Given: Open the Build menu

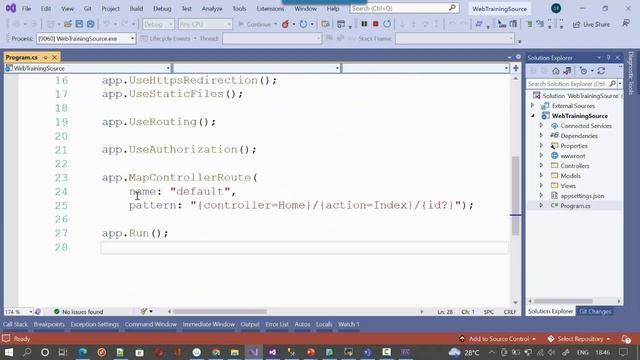Looking at the screenshot, I should pyautogui.click(x=136, y=9).
